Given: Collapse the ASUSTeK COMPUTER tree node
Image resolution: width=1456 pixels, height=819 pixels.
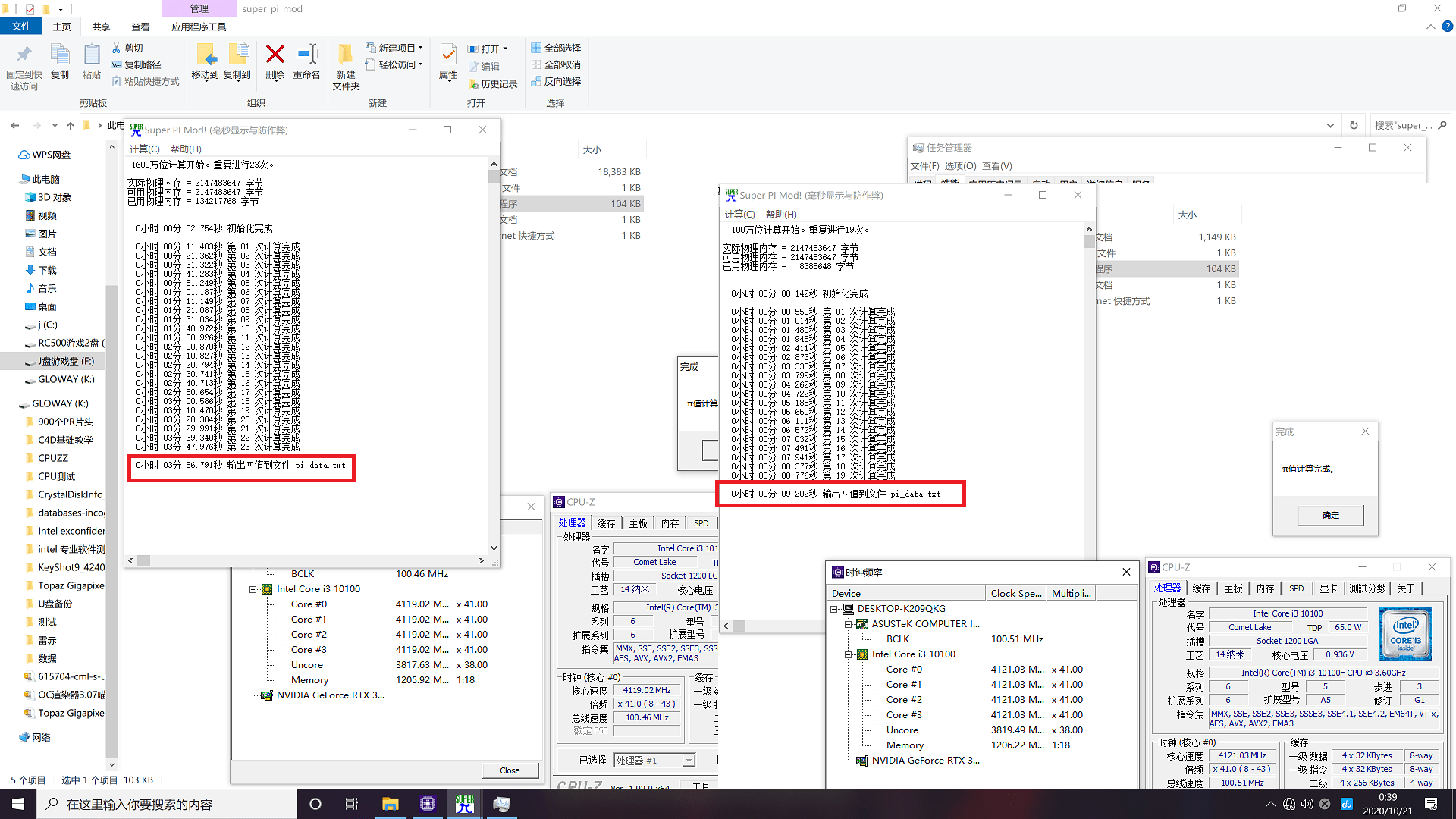Looking at the screenshot, I should pos(849,624).
